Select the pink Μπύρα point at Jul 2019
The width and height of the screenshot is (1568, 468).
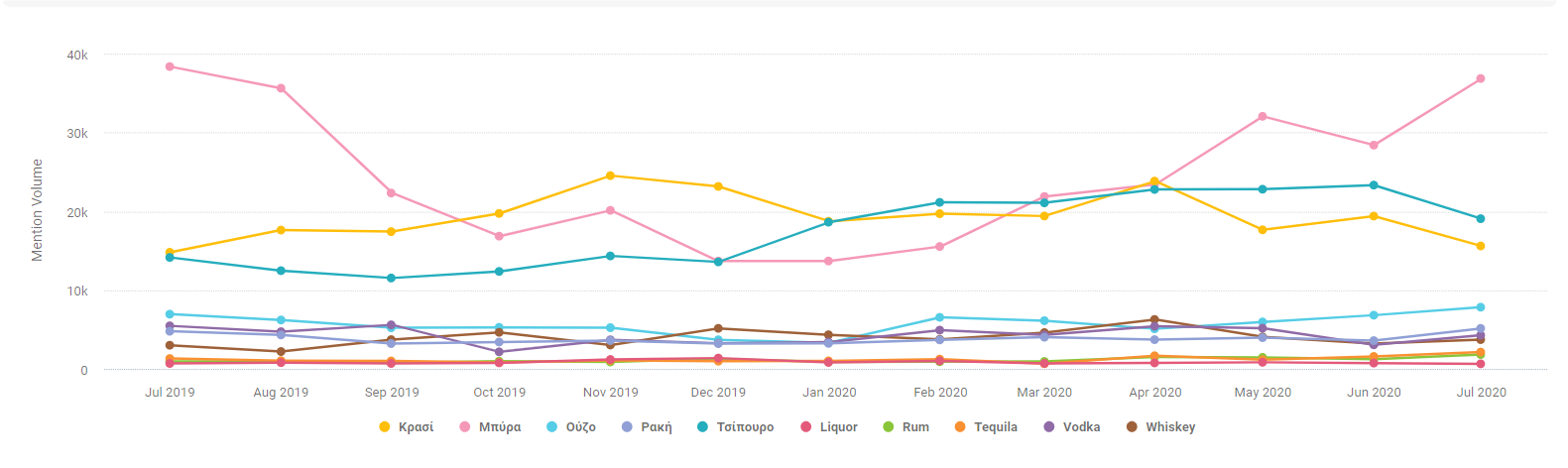(170, 67)
